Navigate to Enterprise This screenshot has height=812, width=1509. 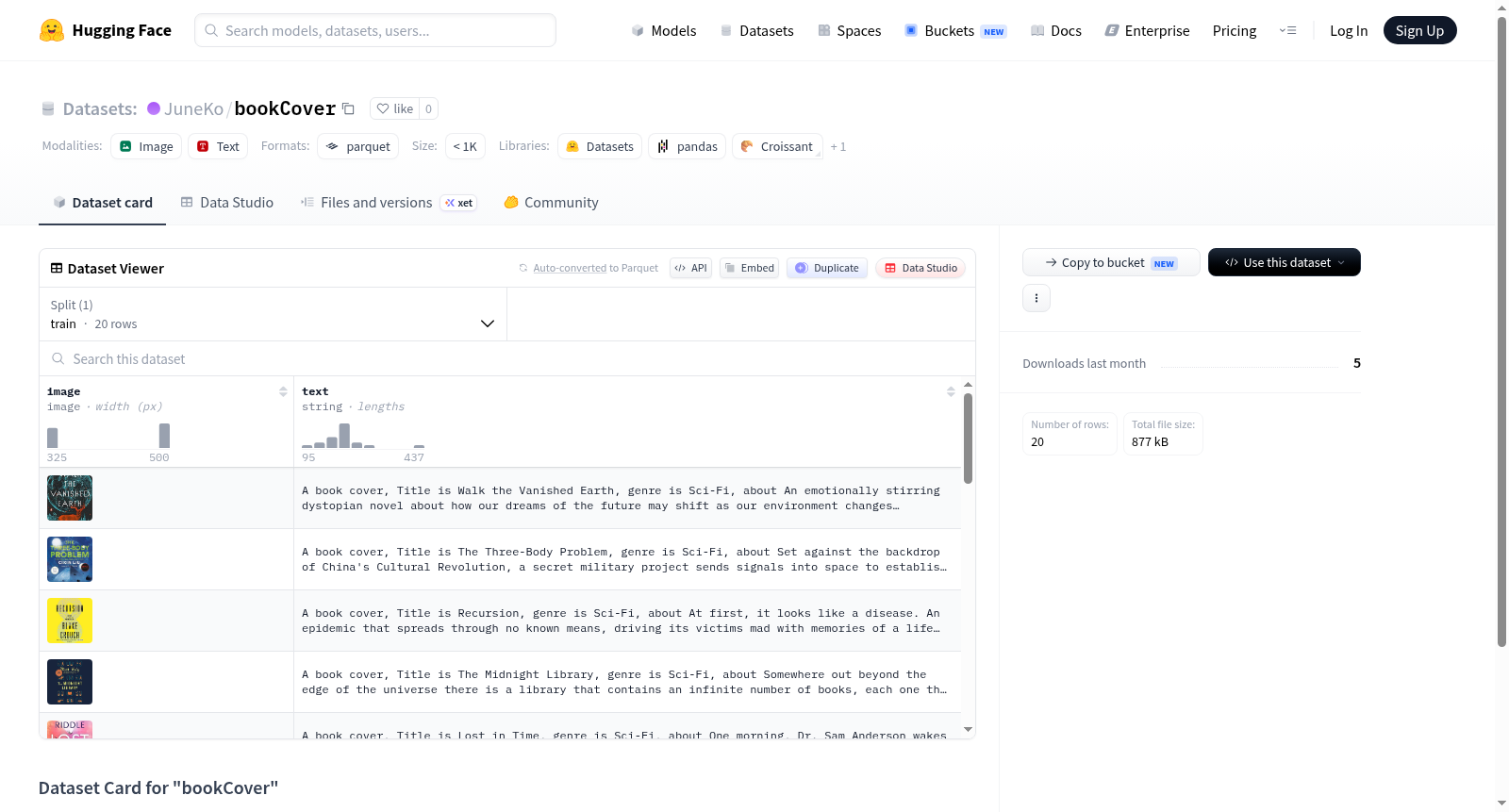(x=1147, y=31)
